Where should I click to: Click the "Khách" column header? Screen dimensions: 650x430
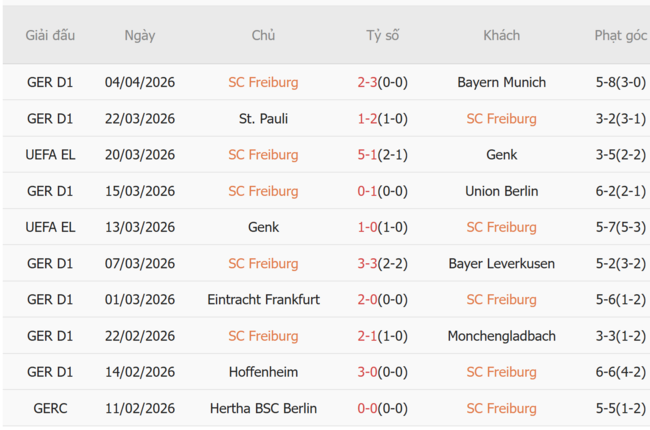[501, 35]
